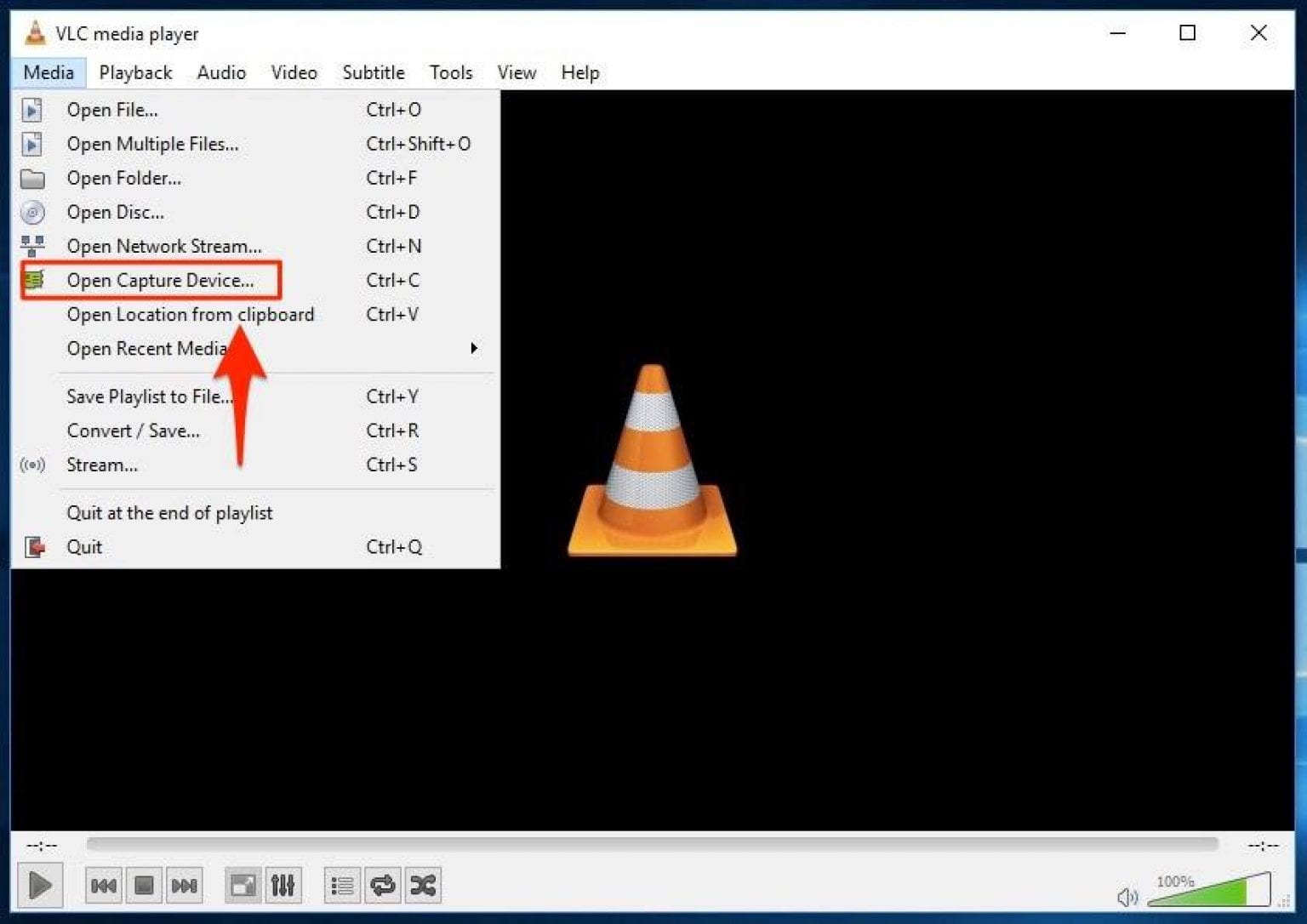This screenshot has width=1307, height=924.
Task: Toggle fullscreen video mode icon
Action: click(x=243, y=885)
